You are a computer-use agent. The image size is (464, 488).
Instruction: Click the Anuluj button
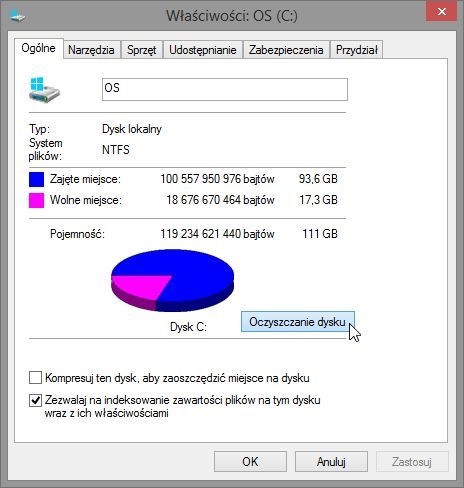(331, 462)
